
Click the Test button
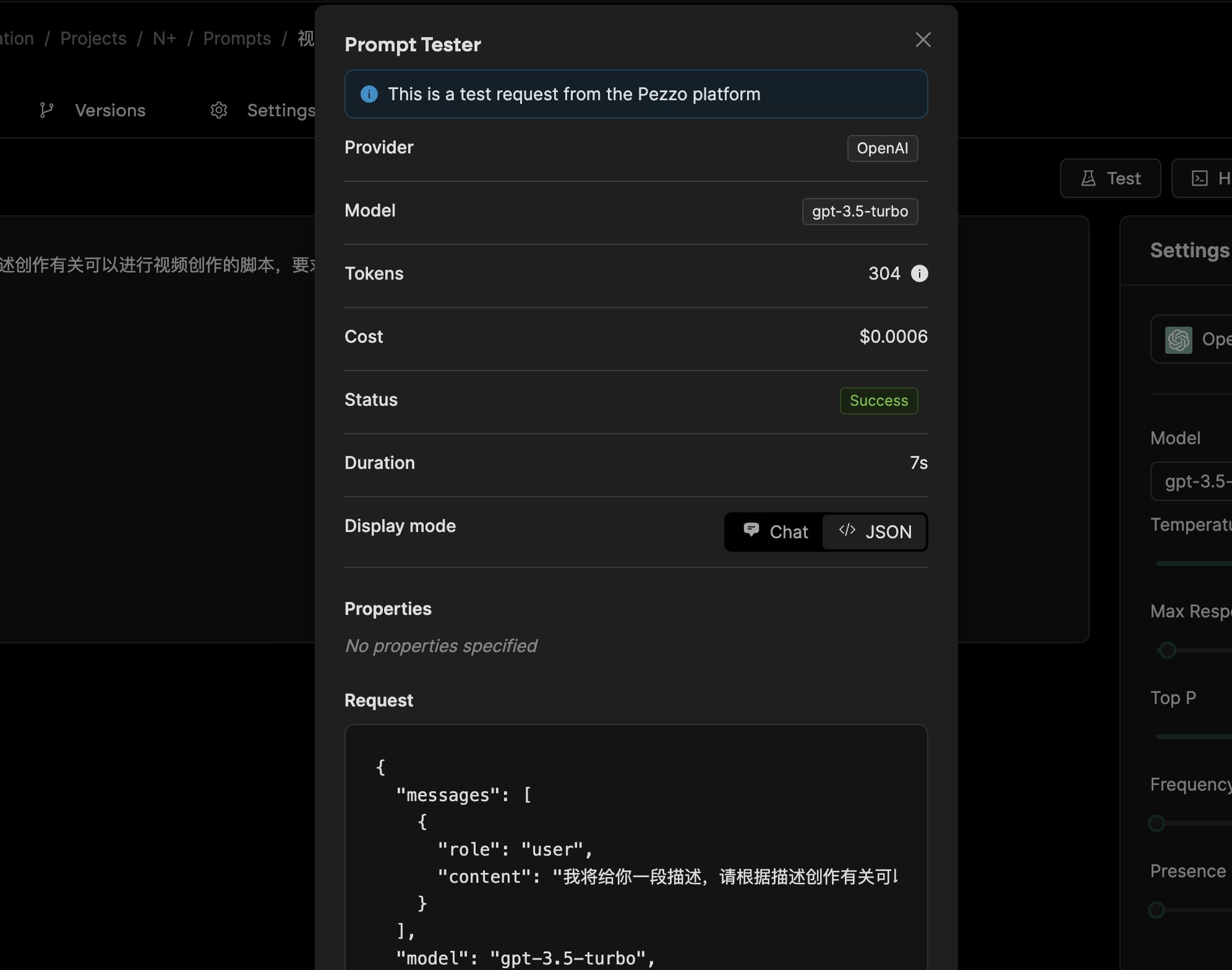(x=1110, y=178)
